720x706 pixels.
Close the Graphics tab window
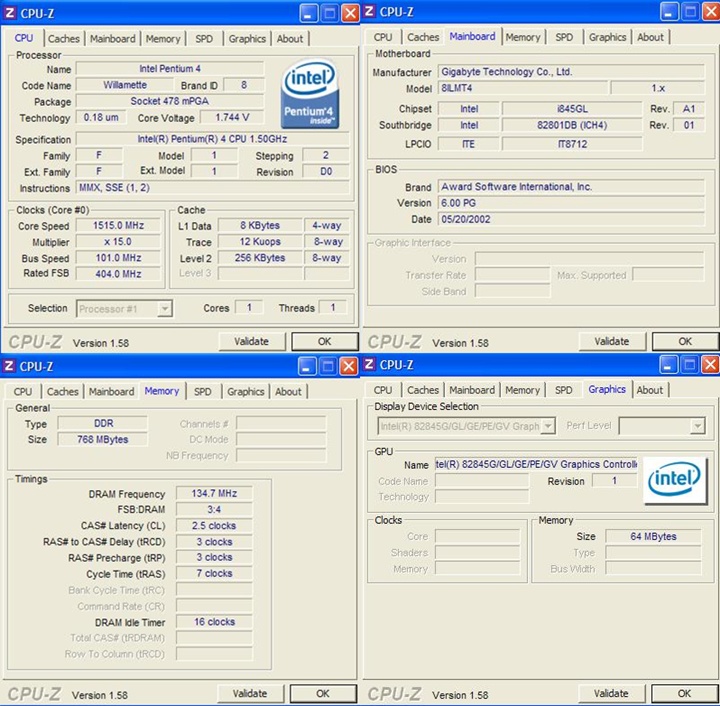point(710,365)
